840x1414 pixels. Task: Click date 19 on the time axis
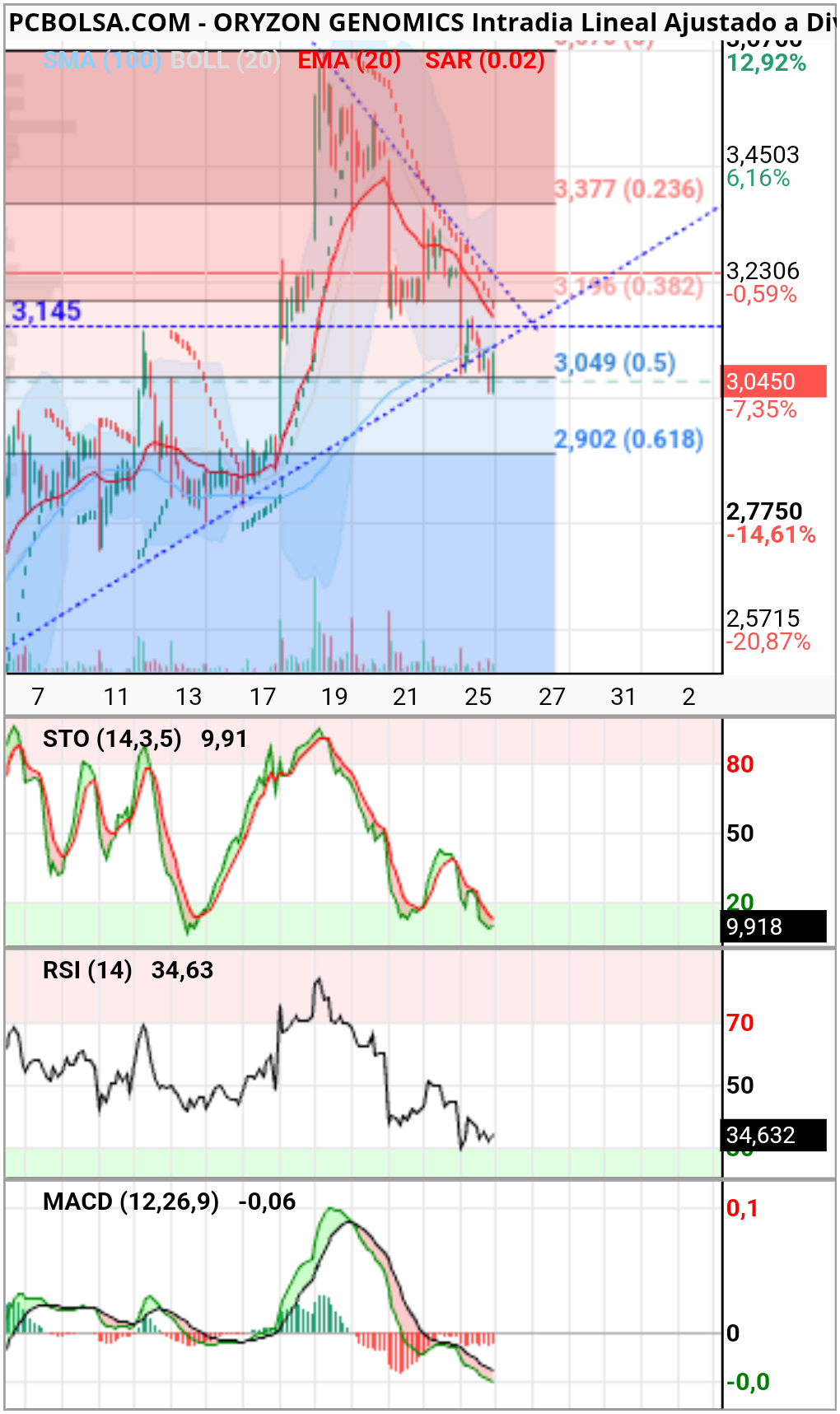coord(334,697)
